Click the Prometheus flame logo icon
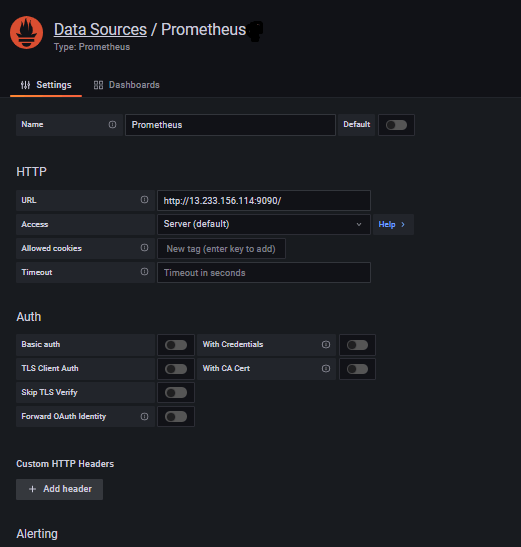 [x=27, y=32]
